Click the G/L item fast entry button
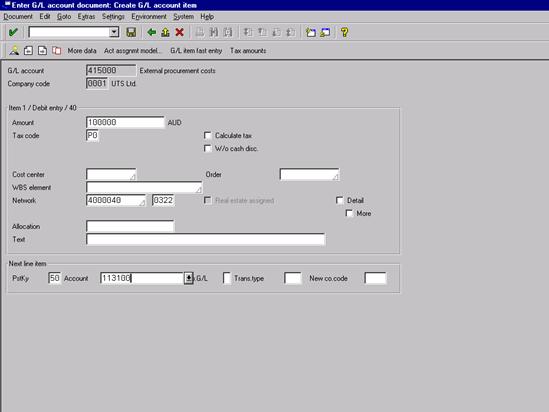 196,51
